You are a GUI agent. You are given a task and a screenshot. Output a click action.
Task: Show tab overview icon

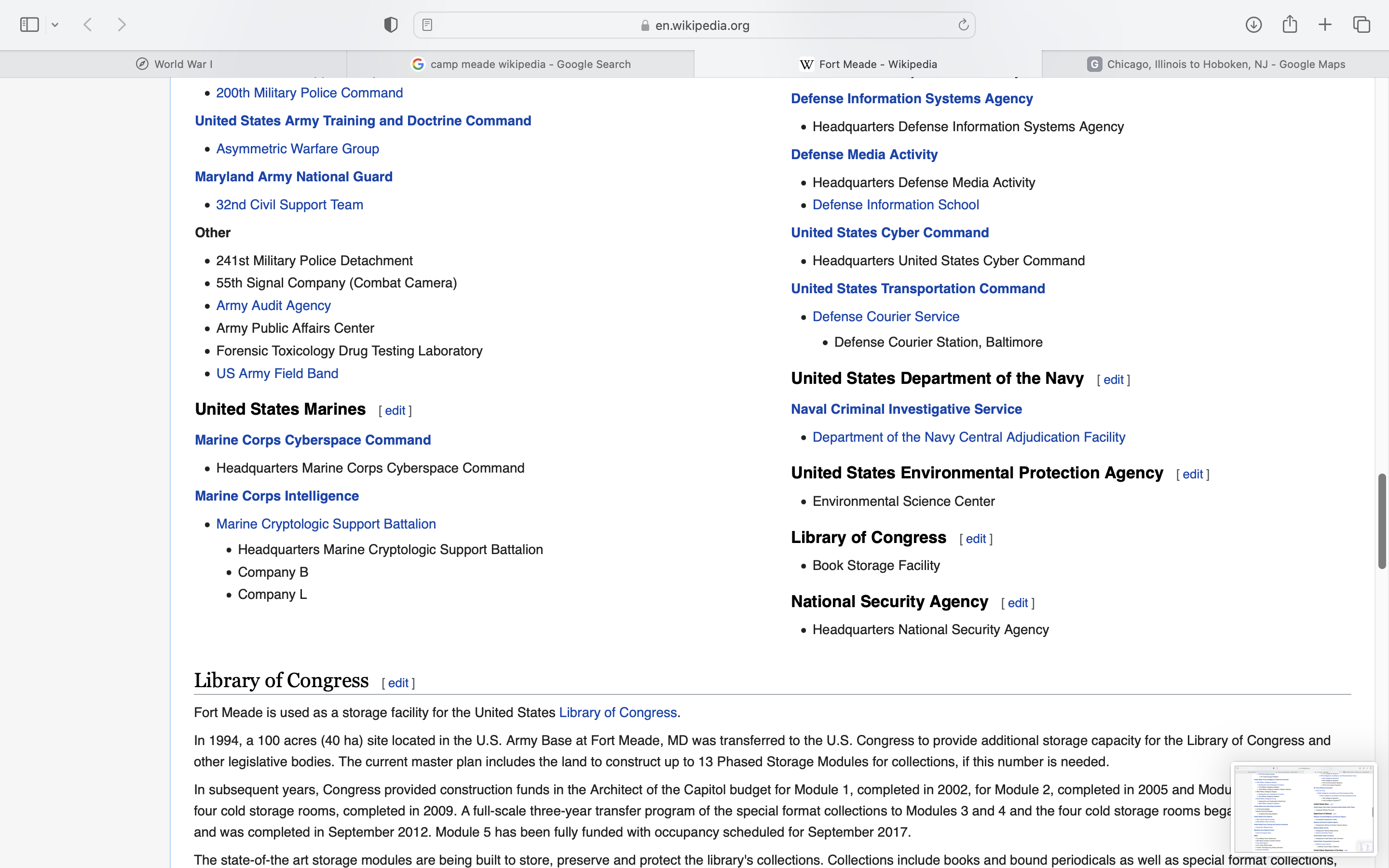[x=1362, y=25]
